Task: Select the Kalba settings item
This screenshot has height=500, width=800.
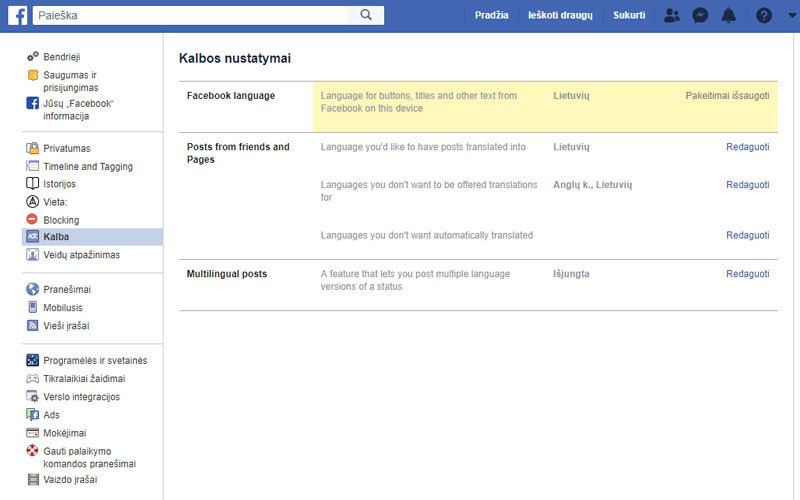Action: pyautogui.click(x=93, y=237)
